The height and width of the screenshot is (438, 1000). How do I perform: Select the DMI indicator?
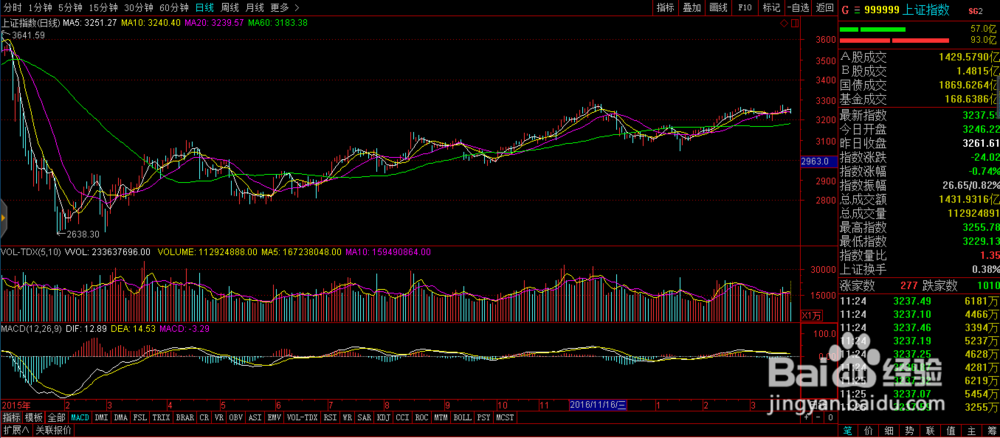[101, 418]
